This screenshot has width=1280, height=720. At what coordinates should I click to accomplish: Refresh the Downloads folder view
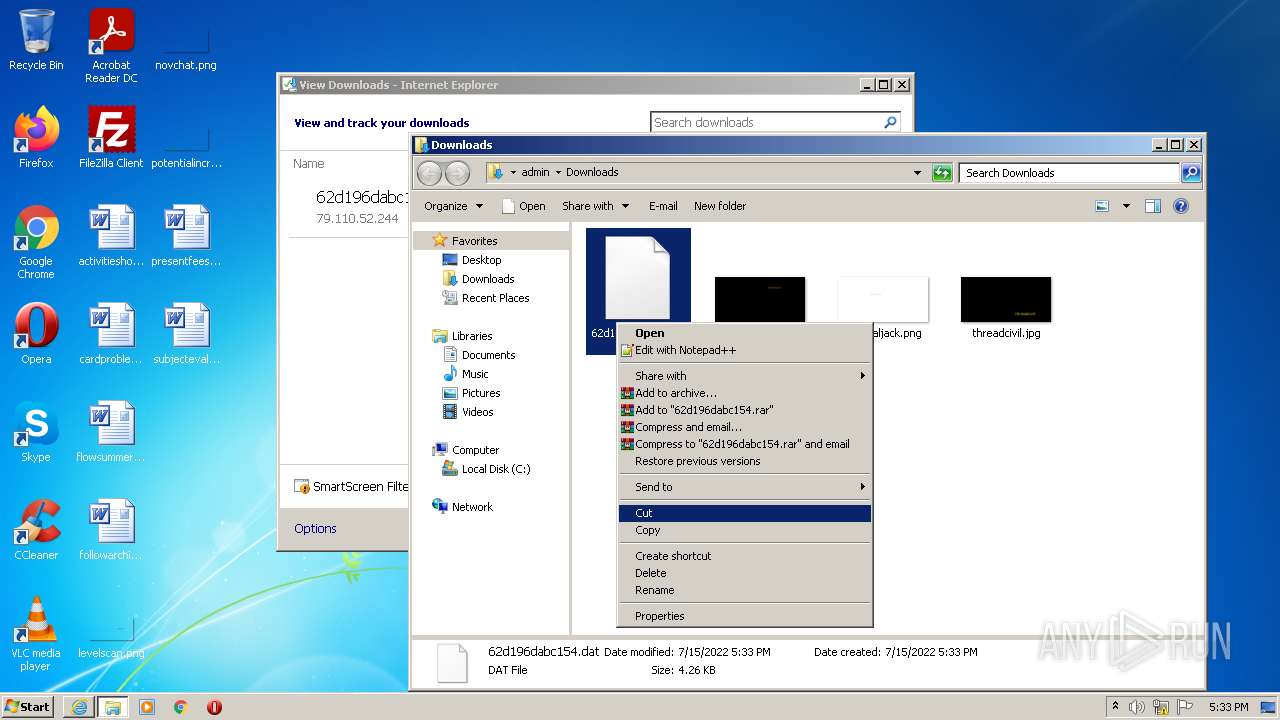click(941, 173)
